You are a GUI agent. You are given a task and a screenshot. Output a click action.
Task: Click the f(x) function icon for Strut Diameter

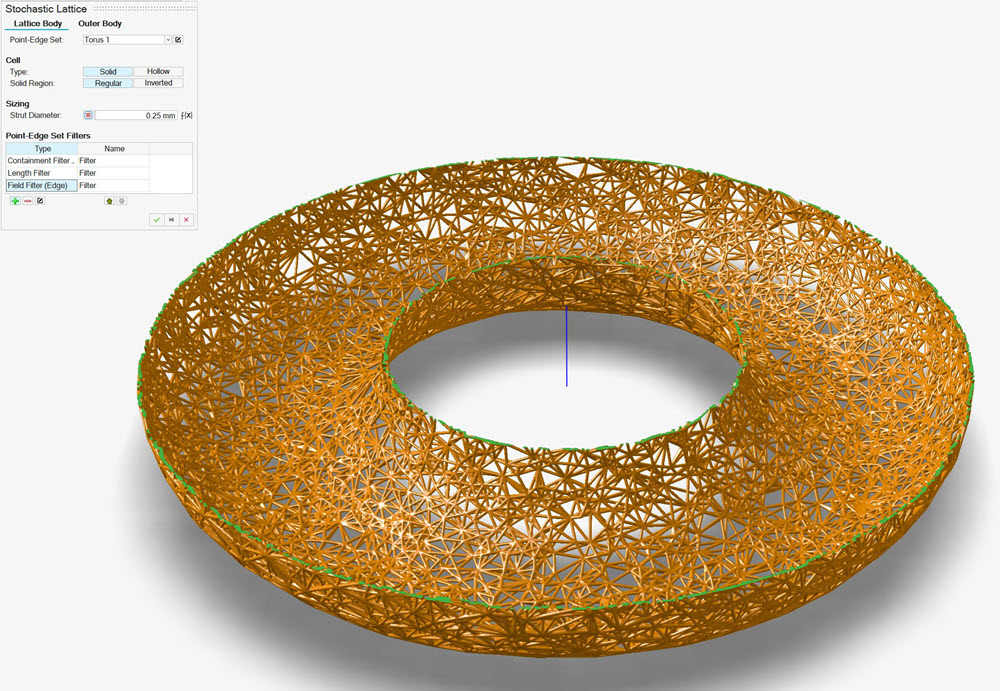pos(187,116)
